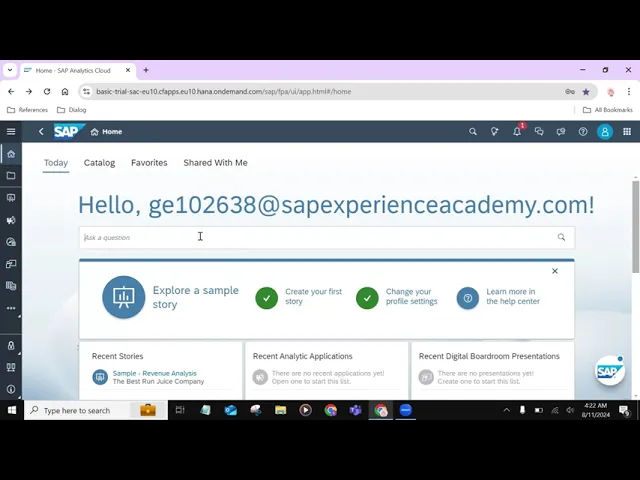Viewport: 640px width, 480px height.
Task: Open the Security lock sidebar icon
Action: tap(11, 345)
